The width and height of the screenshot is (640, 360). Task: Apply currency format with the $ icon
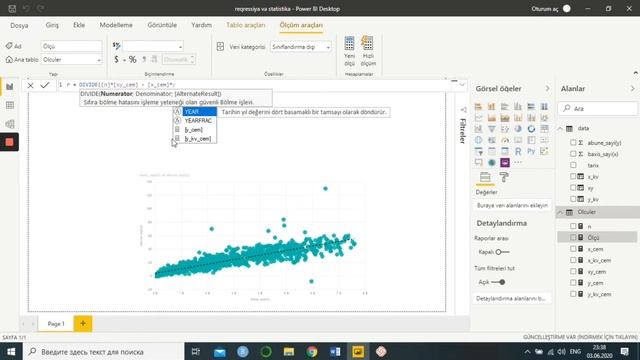point(116,60)
